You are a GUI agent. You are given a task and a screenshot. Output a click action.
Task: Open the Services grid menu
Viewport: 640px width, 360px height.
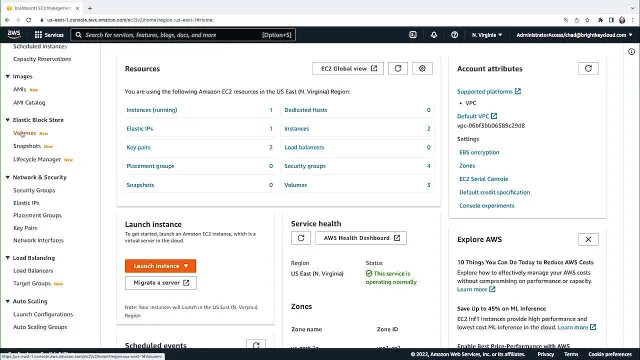[x=49, y=35]
